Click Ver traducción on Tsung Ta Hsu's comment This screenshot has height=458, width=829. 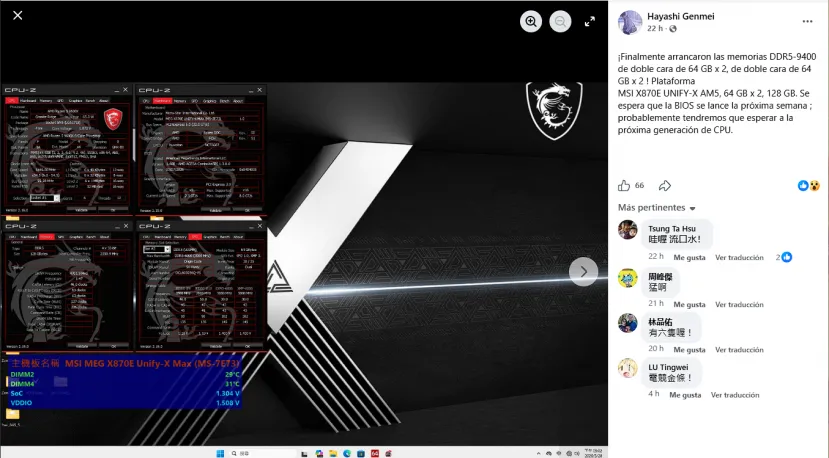click(739, 258)
